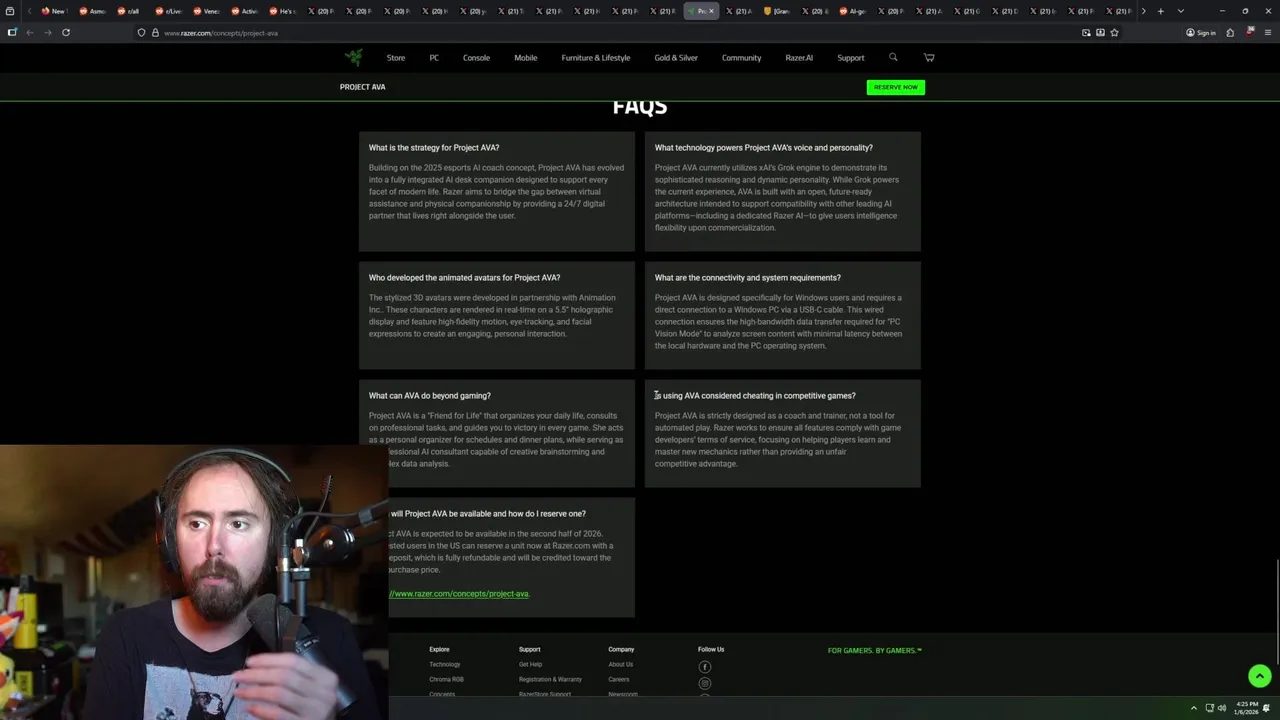Click the padlock site security icon
This screenshot has height=720, width=1280.
pos(155,32)
